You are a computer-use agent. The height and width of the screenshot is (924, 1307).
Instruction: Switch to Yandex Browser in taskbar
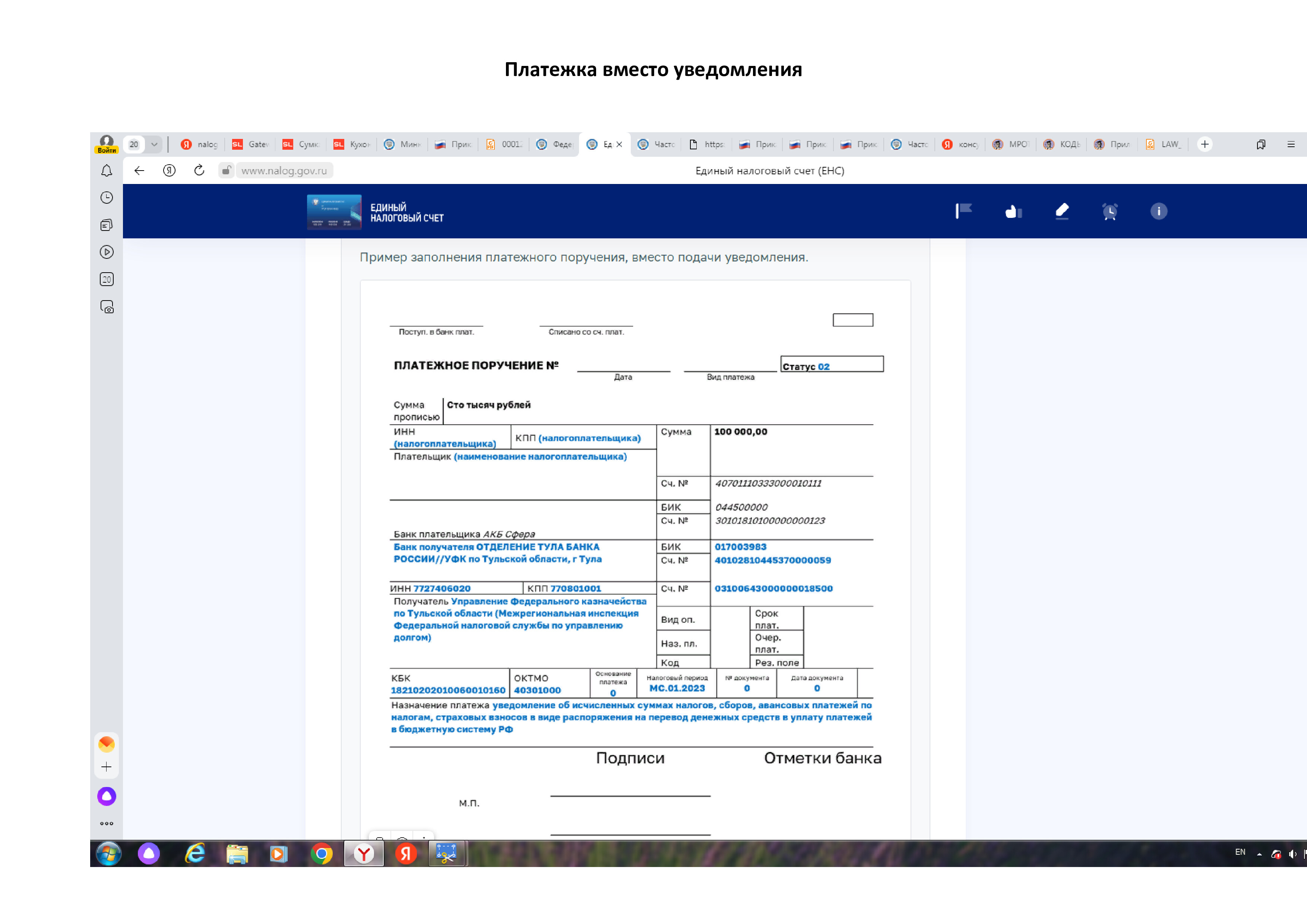pos(364,854)
